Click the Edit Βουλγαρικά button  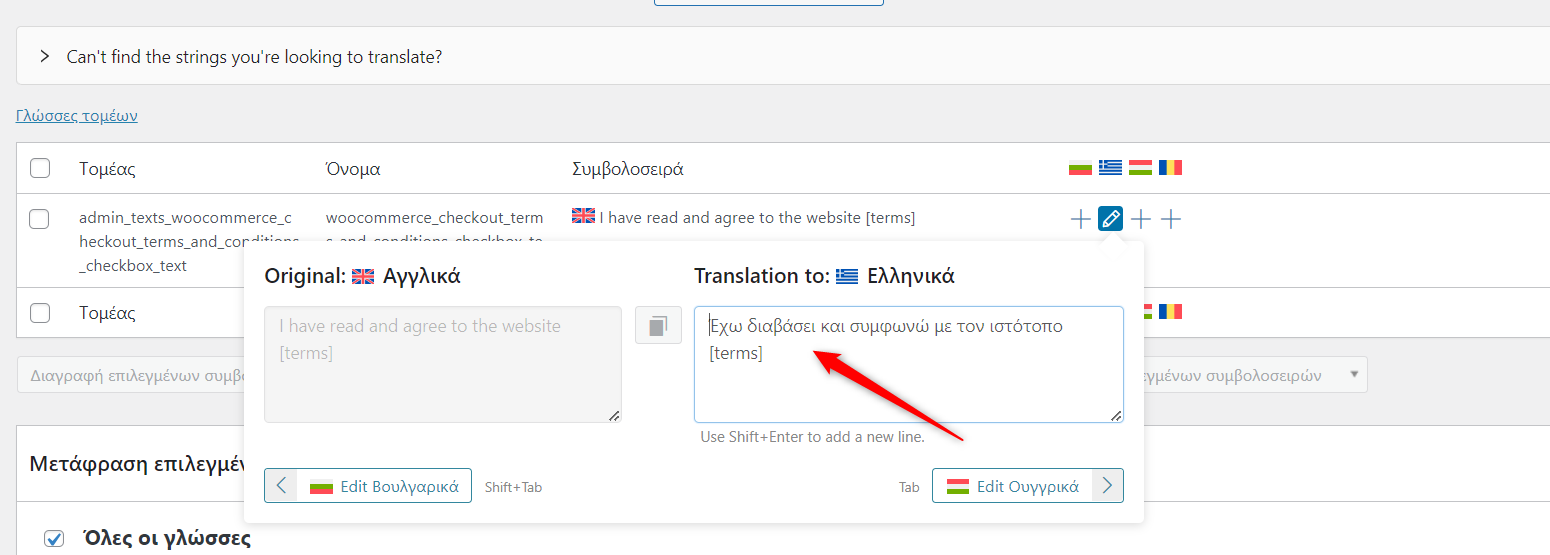(x=368, y=486)
